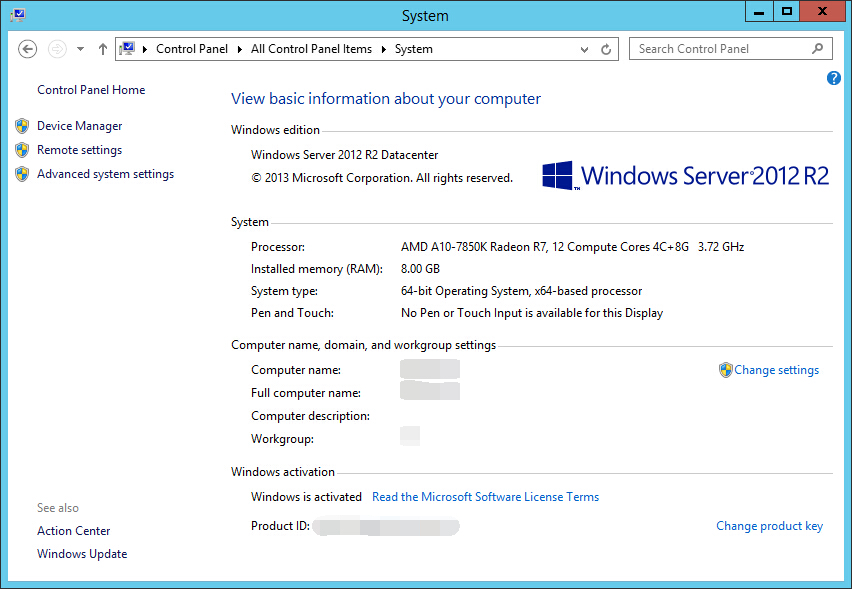The image size is (852, 589).
Task: Click the System window title bar icon
Action: click(x=17, y=15)
